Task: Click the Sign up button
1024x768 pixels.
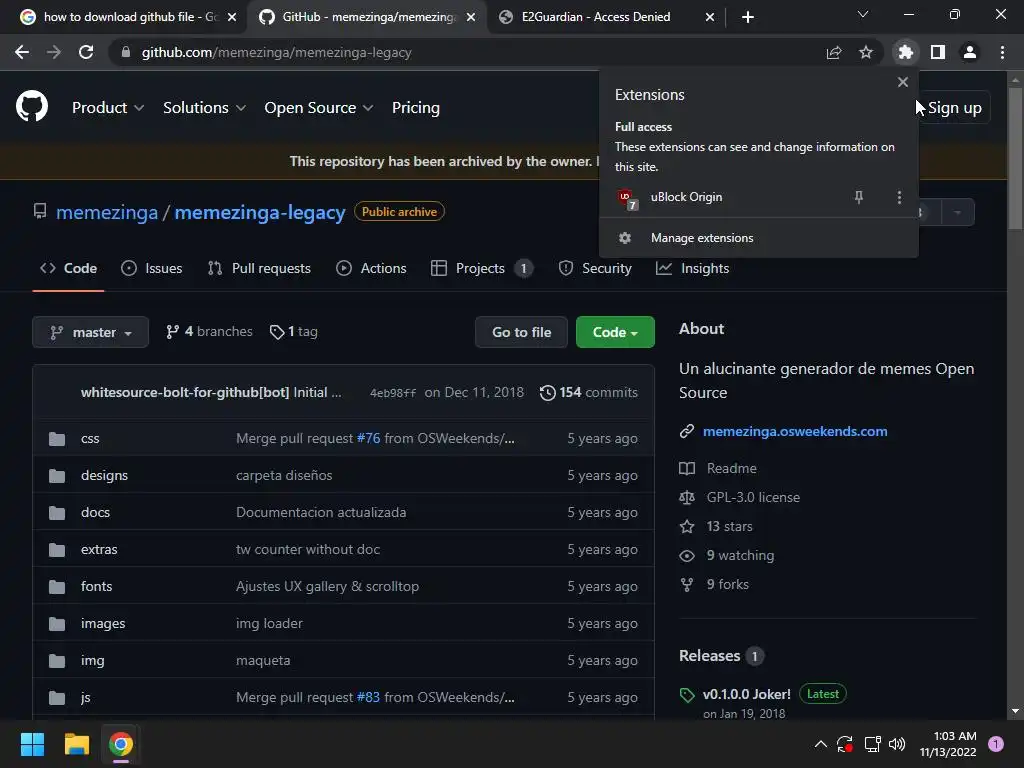Action: [x=954, y=108]
